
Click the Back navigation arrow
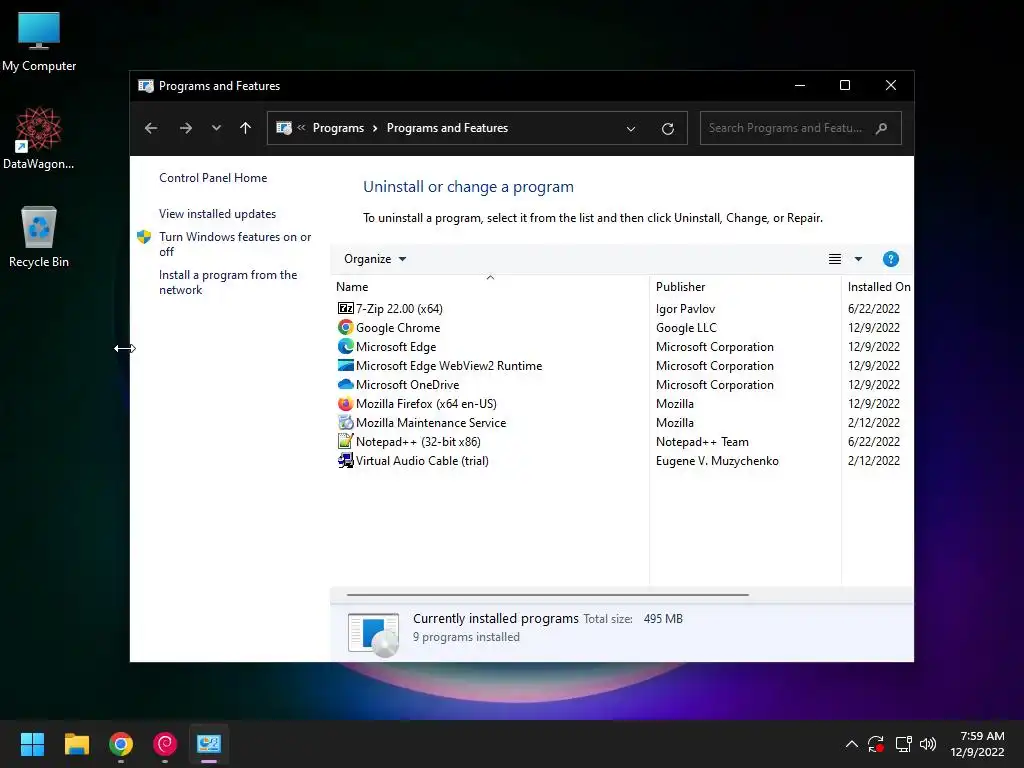pyautogui.click(x=151, y=128)
